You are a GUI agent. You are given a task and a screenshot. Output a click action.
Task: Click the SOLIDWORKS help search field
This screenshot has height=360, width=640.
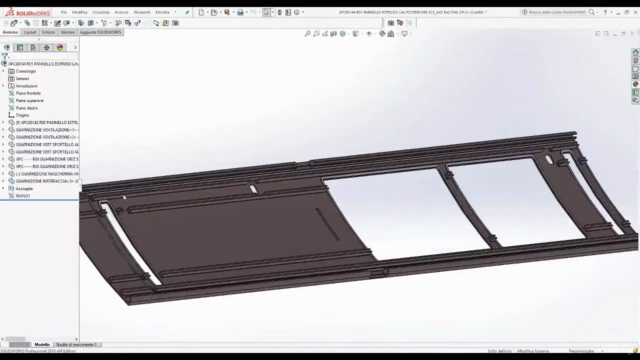tap(557, 13)
